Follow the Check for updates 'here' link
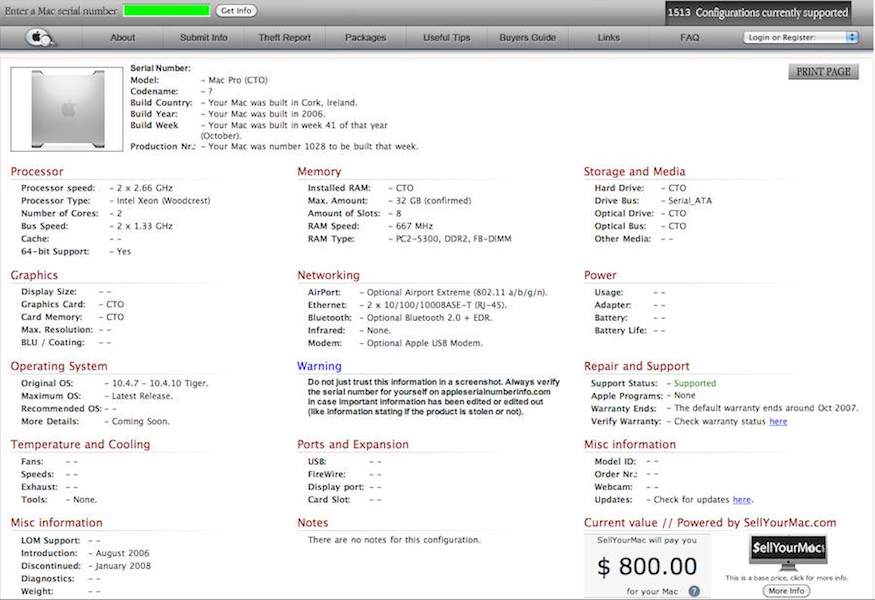Screen dimensions: 875x600 pyautogui.click(x=742, y=500)
